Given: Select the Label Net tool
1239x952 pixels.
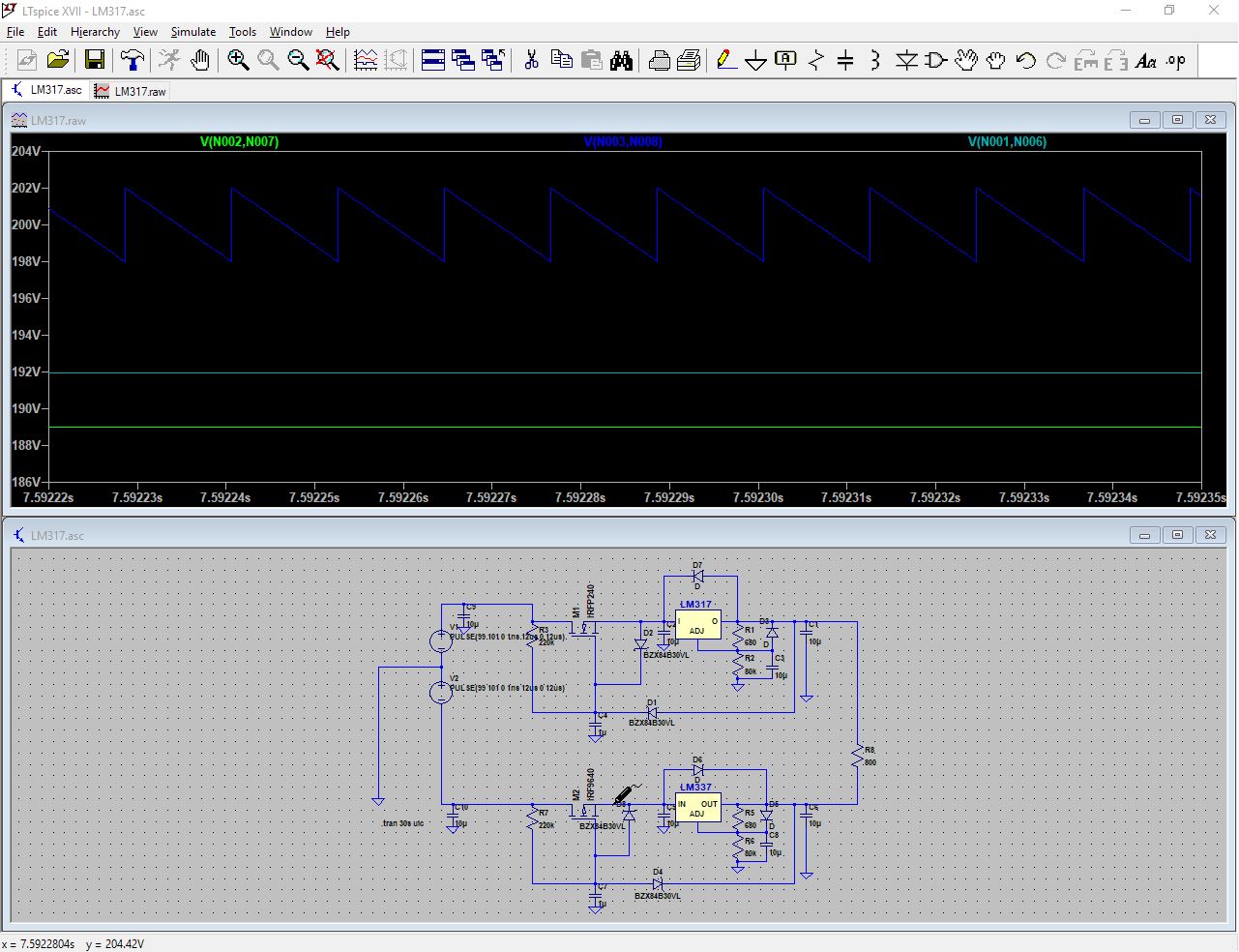Looking at the screenshot, I should click(x=786, y=61).
